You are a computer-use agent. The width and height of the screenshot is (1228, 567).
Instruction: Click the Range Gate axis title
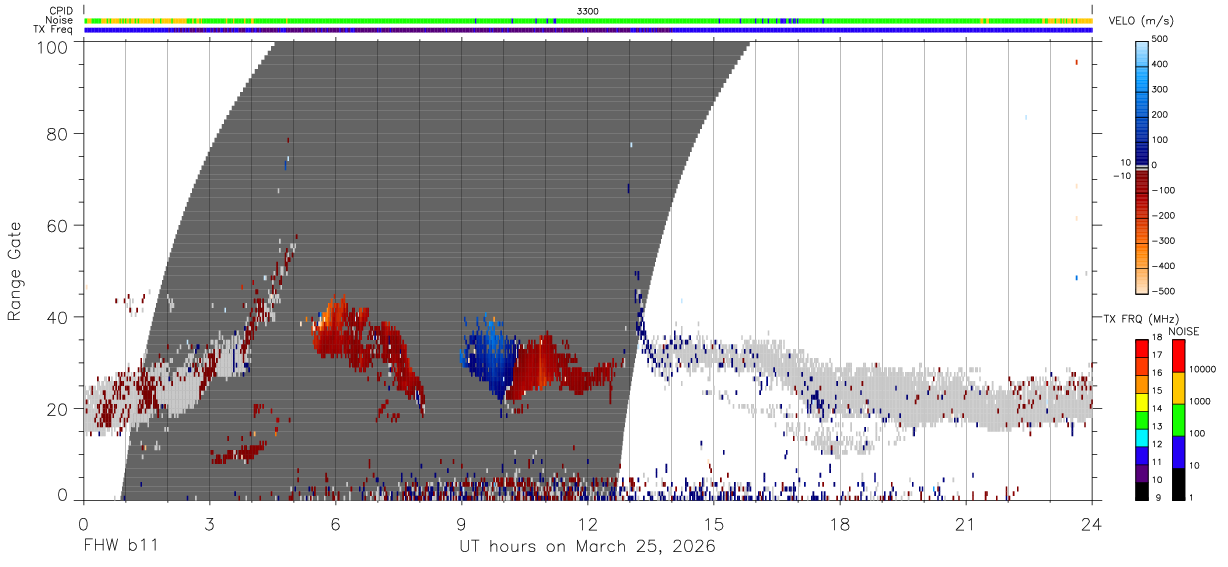click(15, 271)
